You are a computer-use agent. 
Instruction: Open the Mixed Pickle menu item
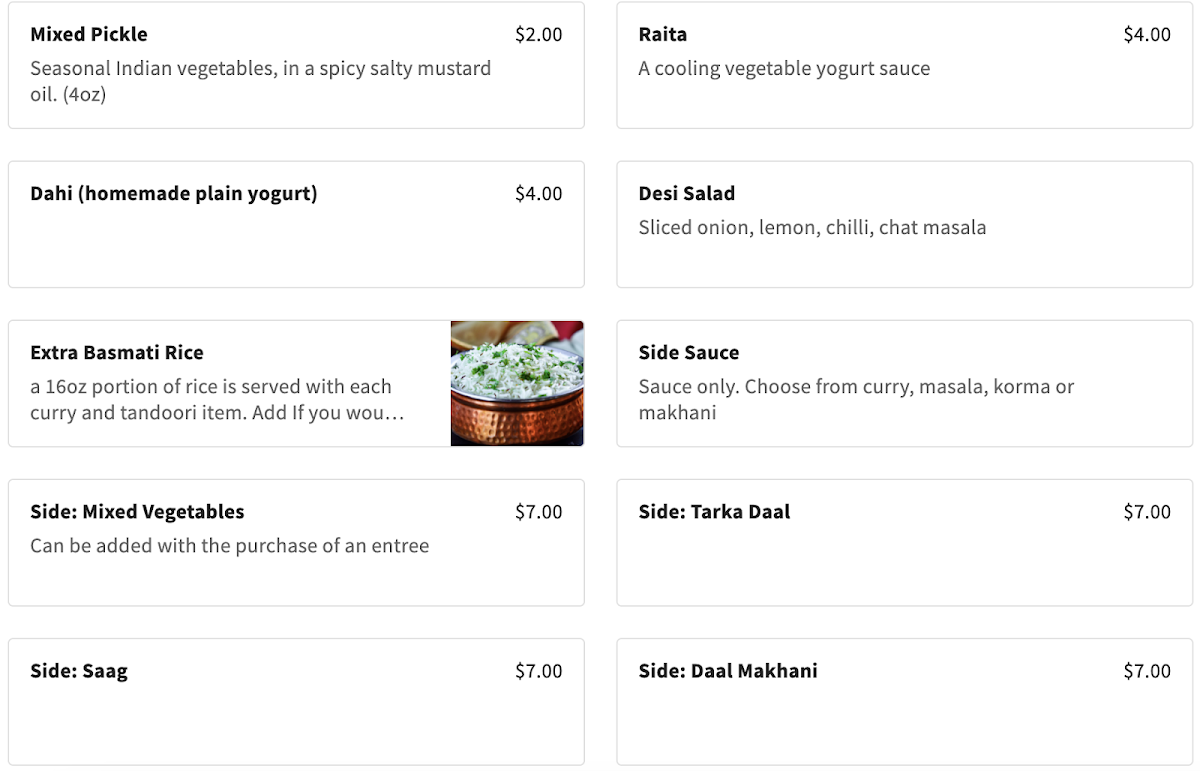click(296, 65)
